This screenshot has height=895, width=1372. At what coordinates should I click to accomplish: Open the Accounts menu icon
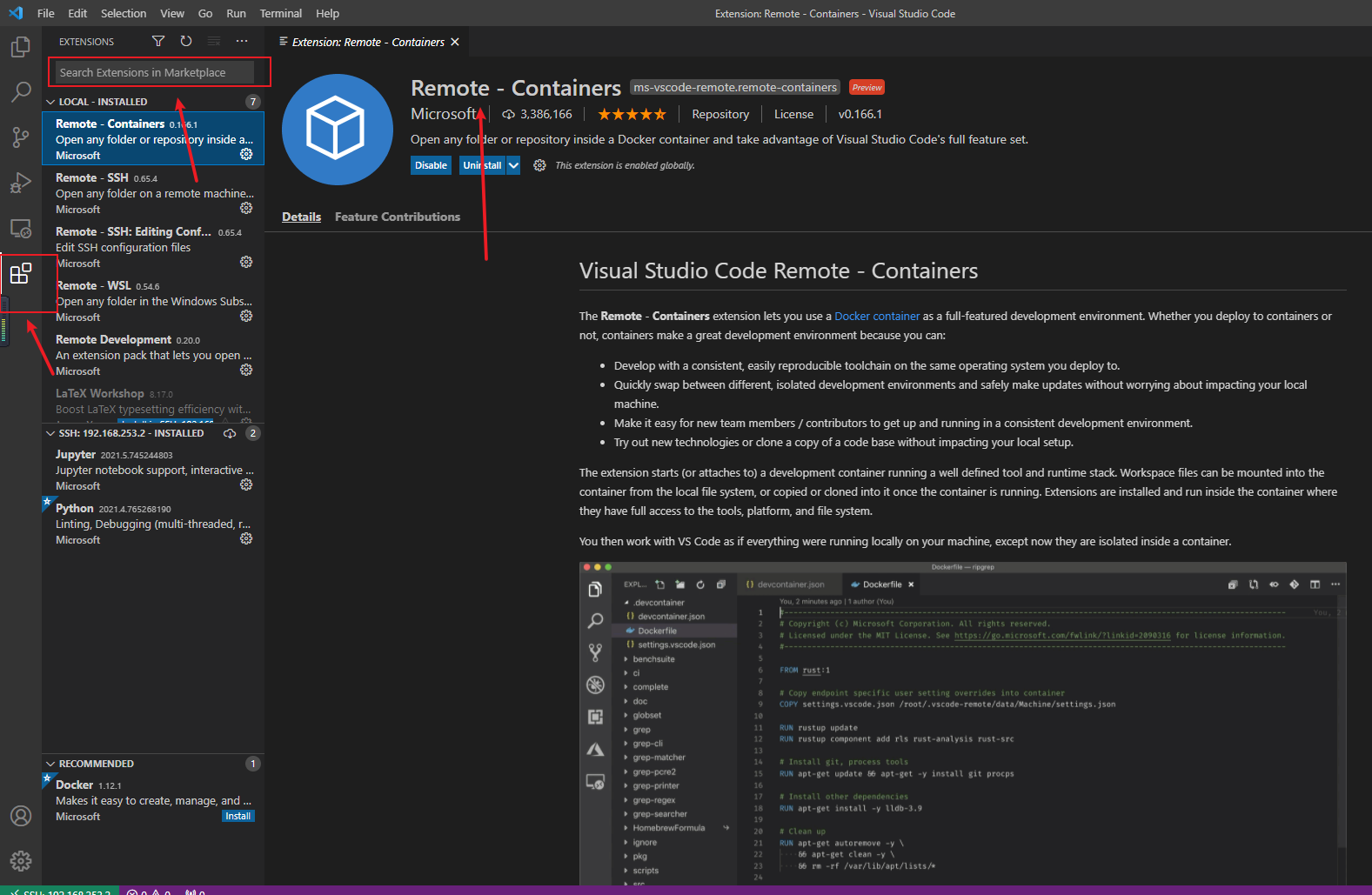pyautogui.click(x=21, y=816)
